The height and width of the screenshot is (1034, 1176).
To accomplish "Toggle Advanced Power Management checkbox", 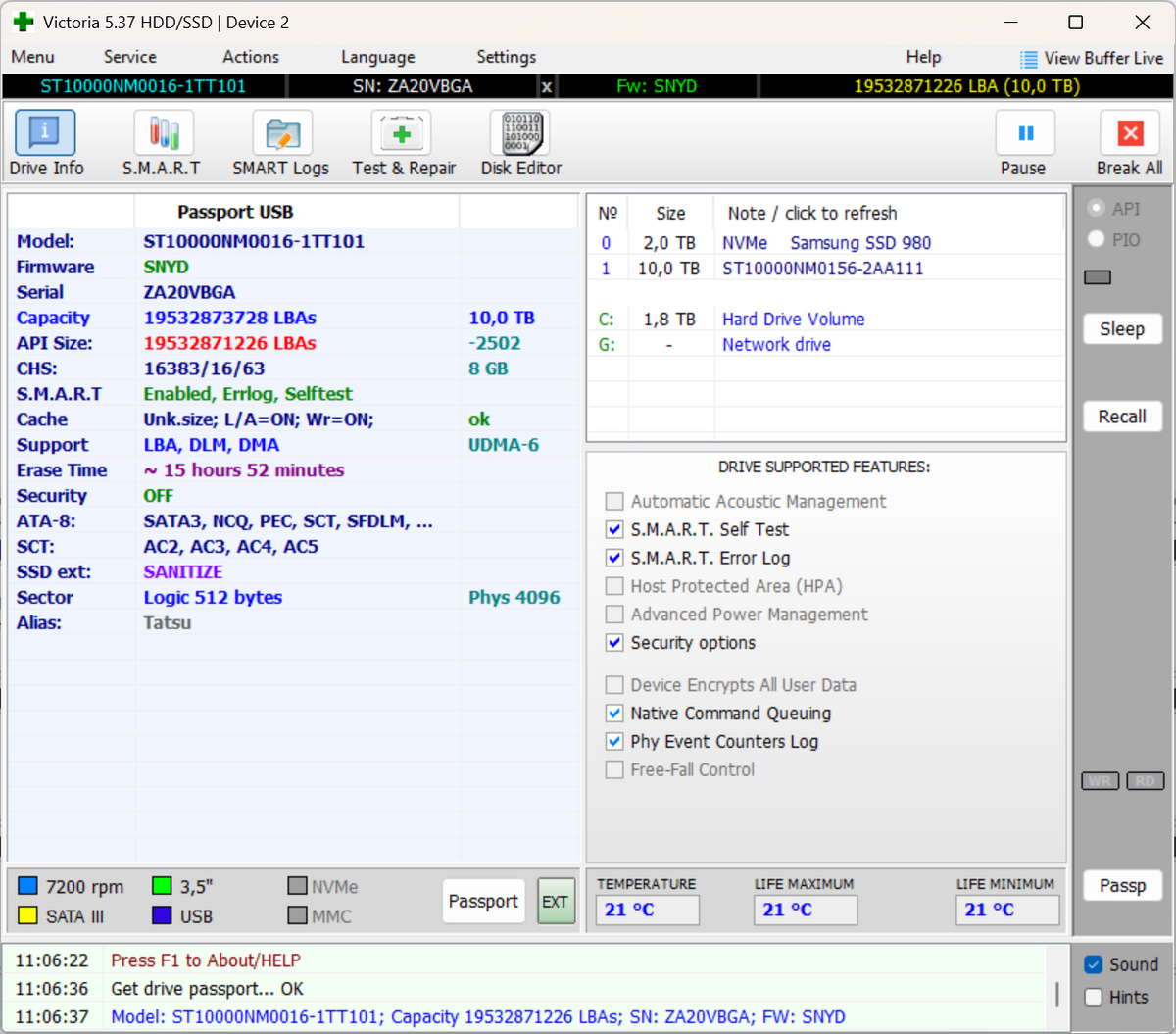I will point(614,615).
